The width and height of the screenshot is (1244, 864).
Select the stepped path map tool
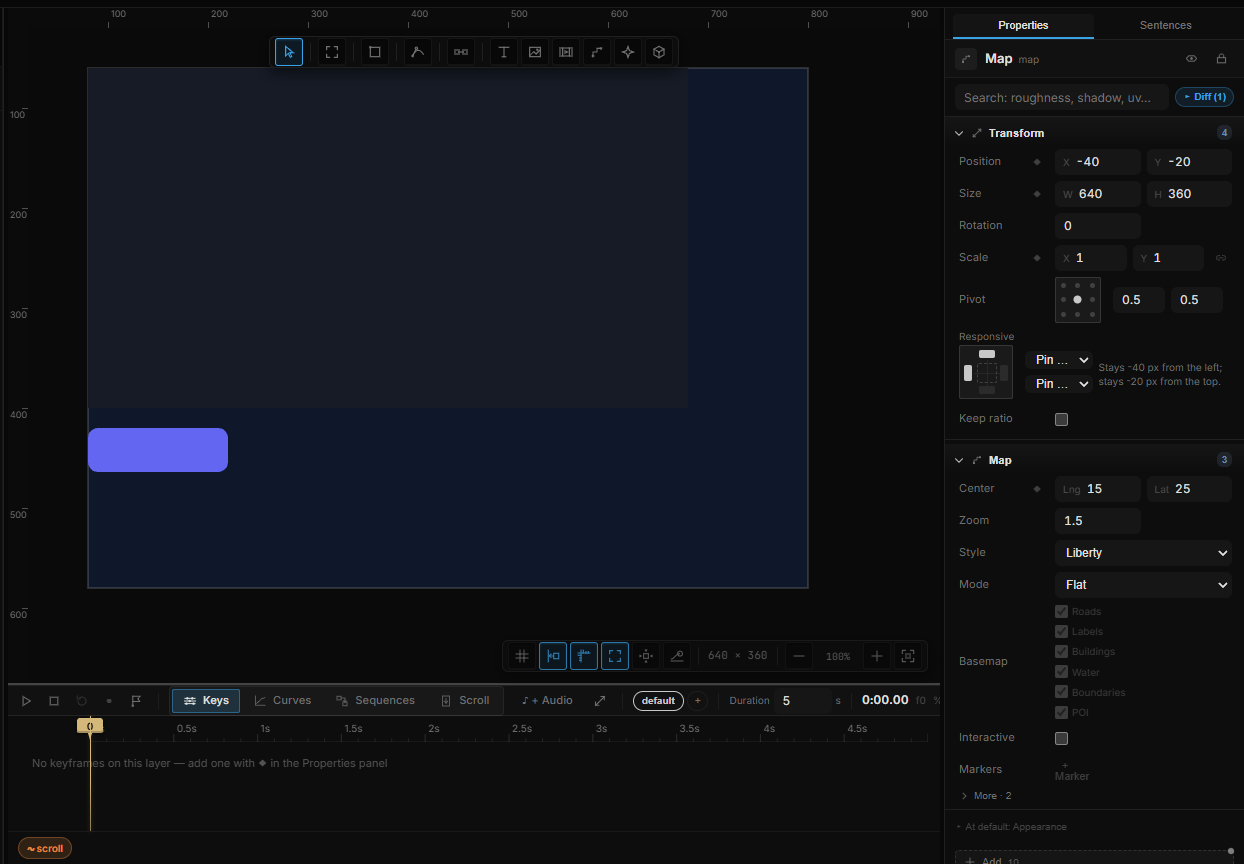coord(597,52)
